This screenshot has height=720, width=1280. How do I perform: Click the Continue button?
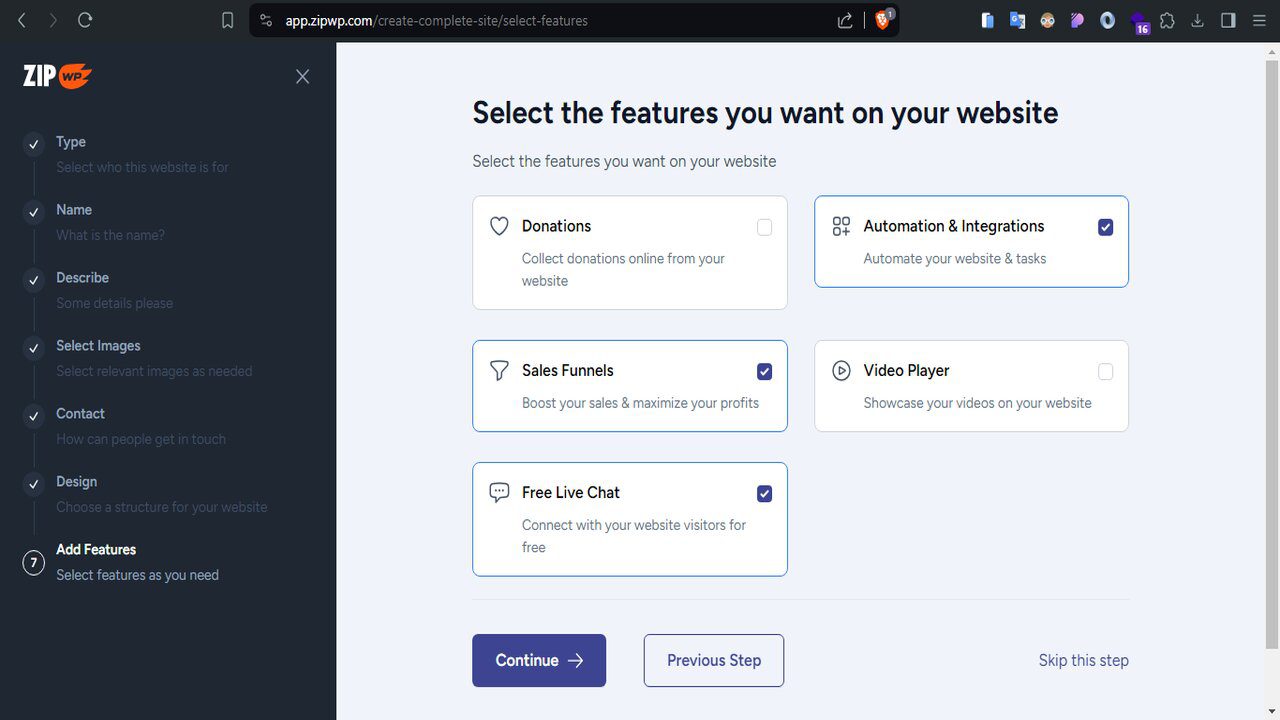(539, 660)
